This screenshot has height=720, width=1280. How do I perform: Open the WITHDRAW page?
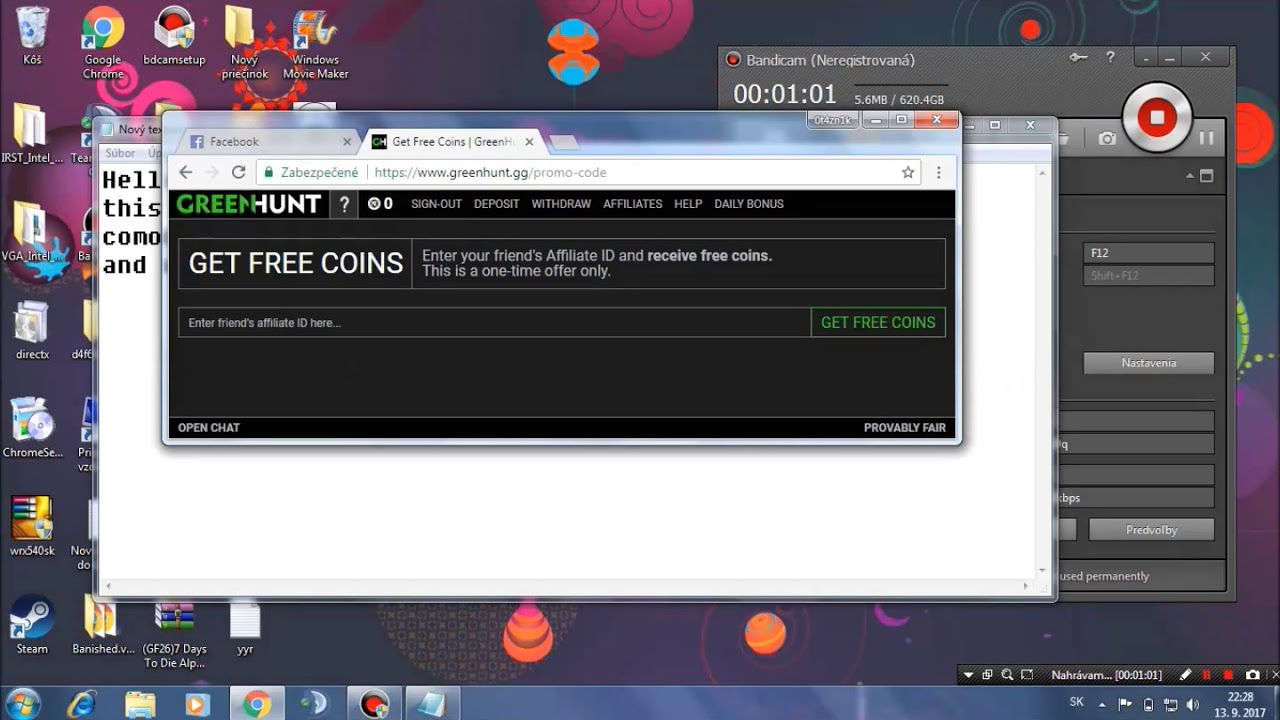click(x=561, y=204)
